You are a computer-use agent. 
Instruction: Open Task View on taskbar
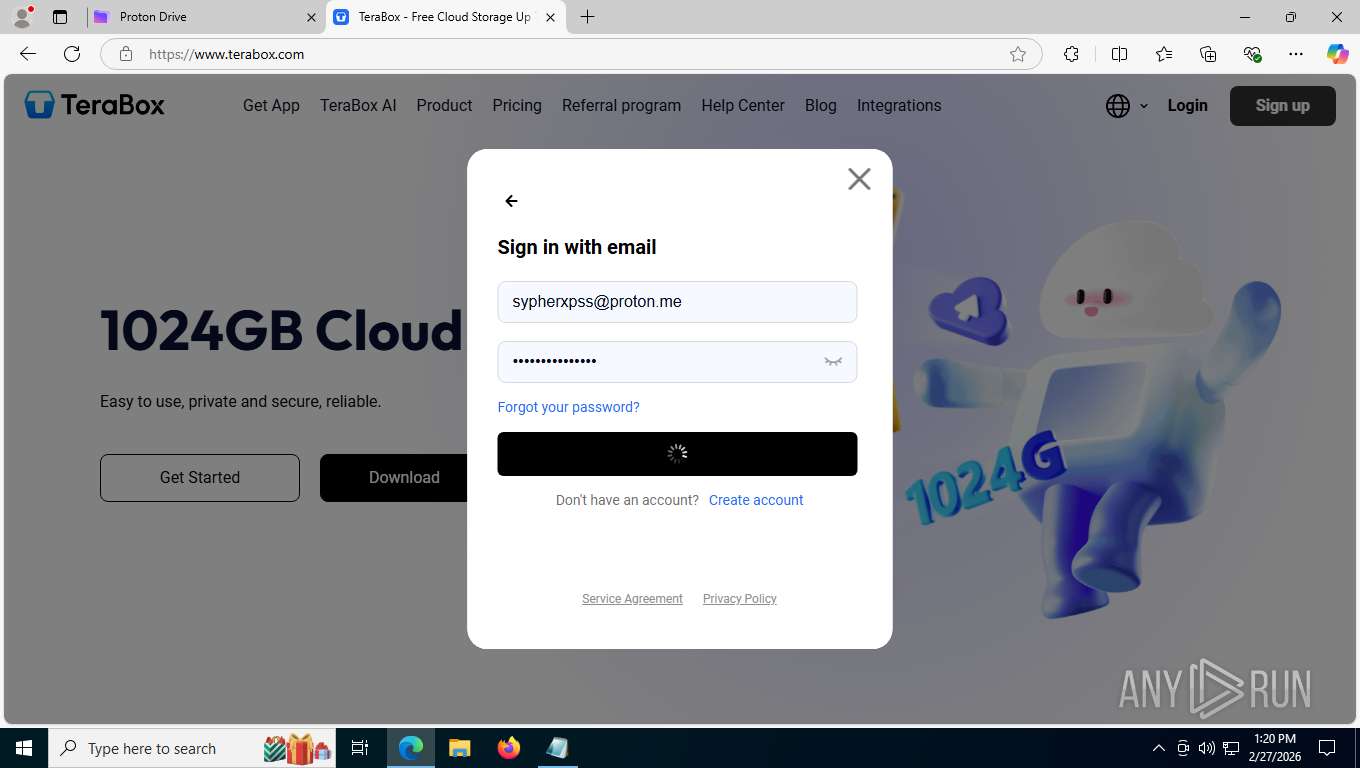pyautogui.click(x=360, y=748)
